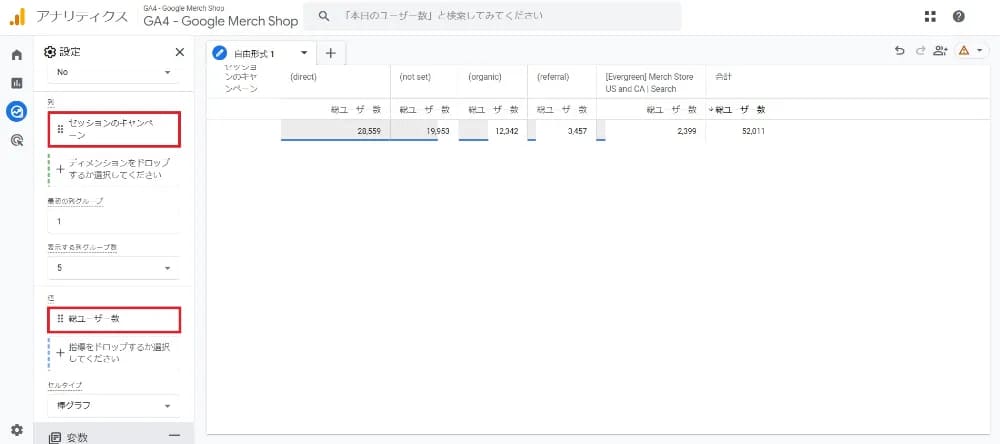Click 総ユーザー数 header under (referral)
This screenshot has width=1000, height=444.
click(562, 109)
